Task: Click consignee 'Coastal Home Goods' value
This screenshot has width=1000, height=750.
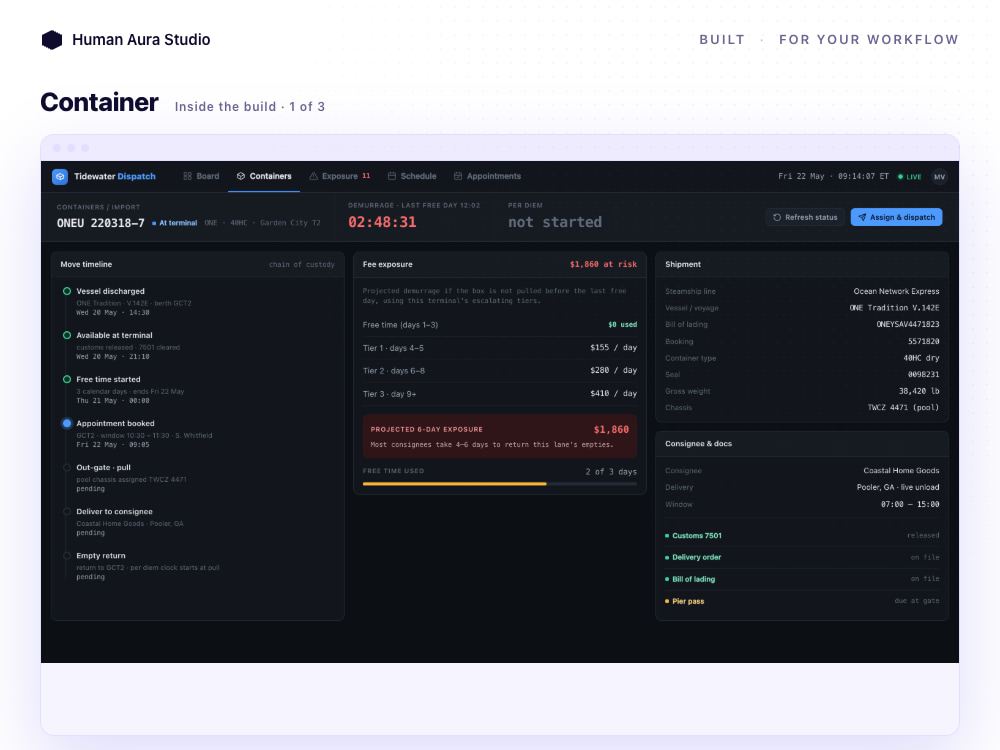Action: pyautogui.click(x=901, y=471)
